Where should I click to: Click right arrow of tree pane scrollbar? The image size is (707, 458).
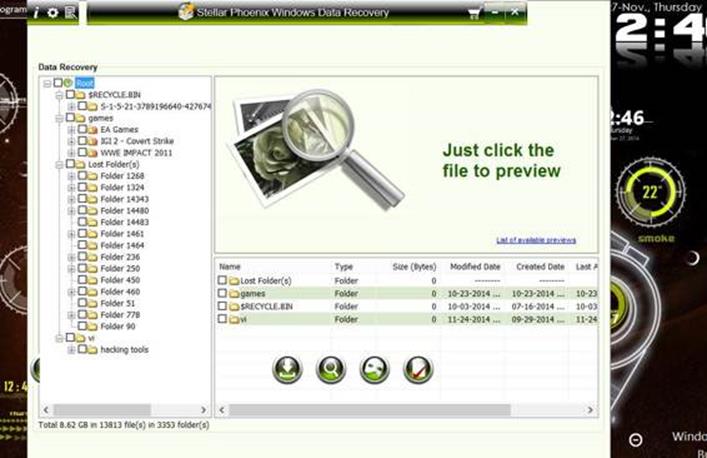[x=203, y=410]
